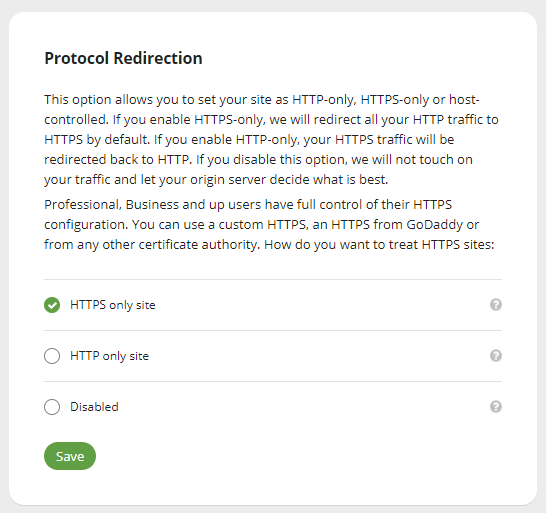The width and height of the screenshot is (546, 513).
Task: Click green checkmark beside HTTPS only site
Action: 52,305
